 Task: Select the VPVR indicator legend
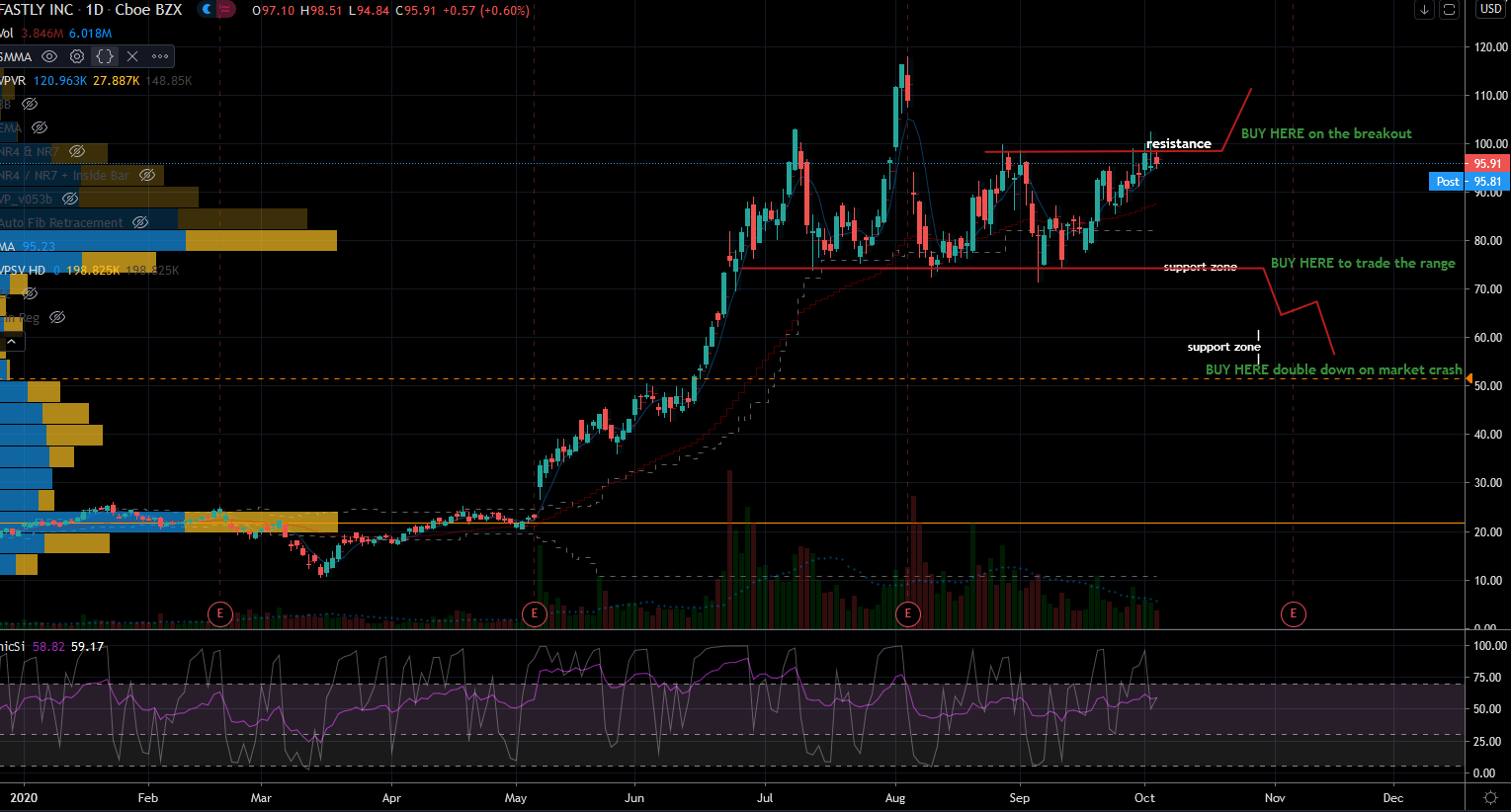[13, 81]
